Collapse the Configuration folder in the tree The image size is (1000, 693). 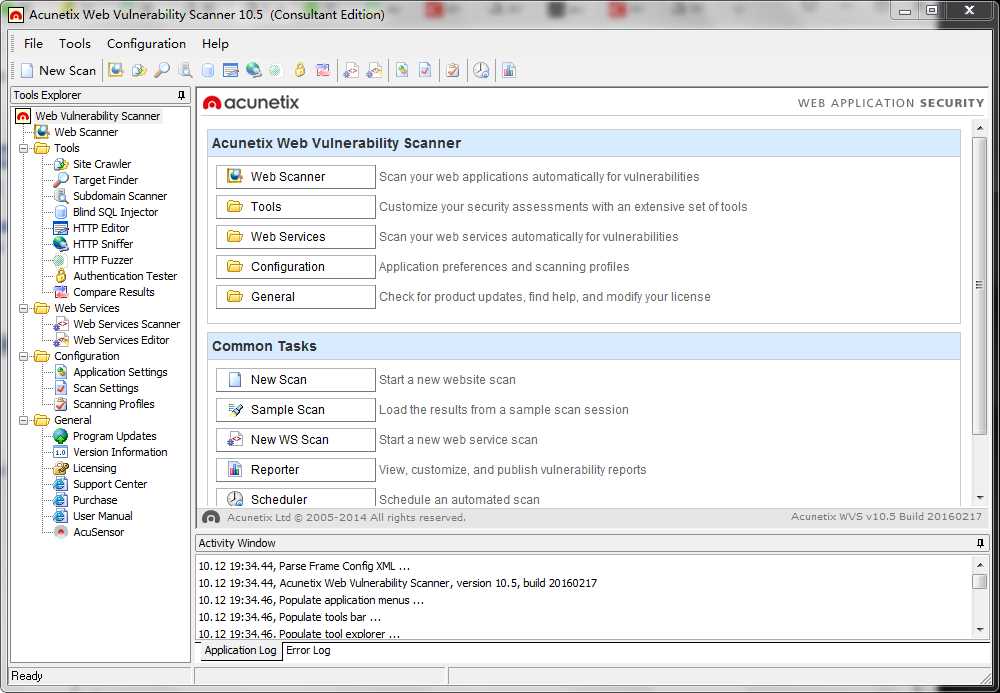(x=24, y=356)
